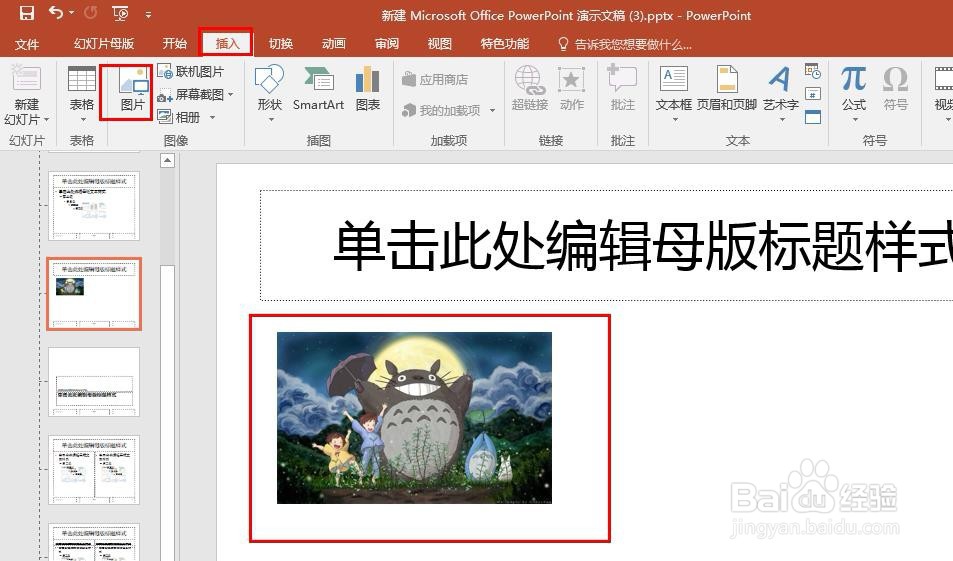Select the 插入 ribbon tab
953x561 pixels.
(x=227, y=44)
